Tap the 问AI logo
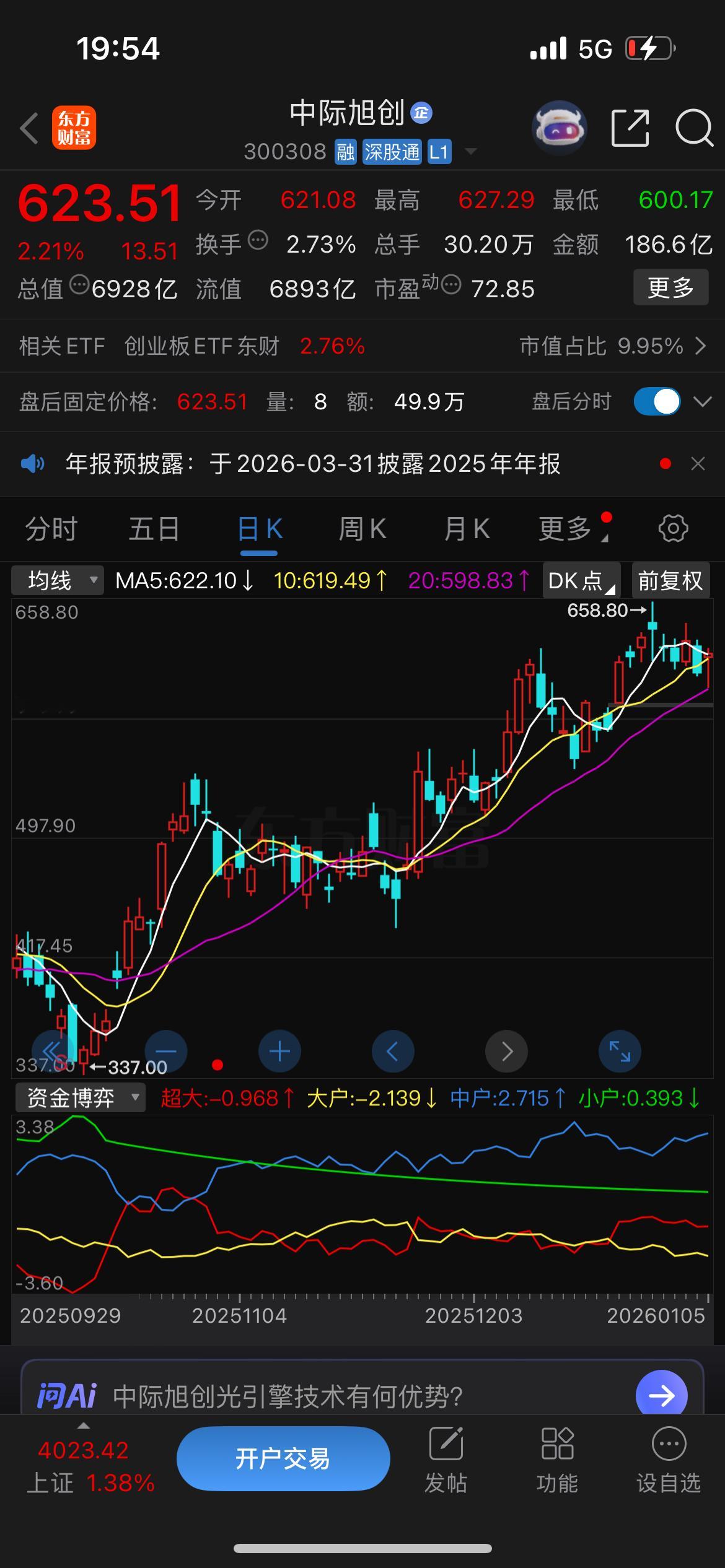 tap(67, 1395)
